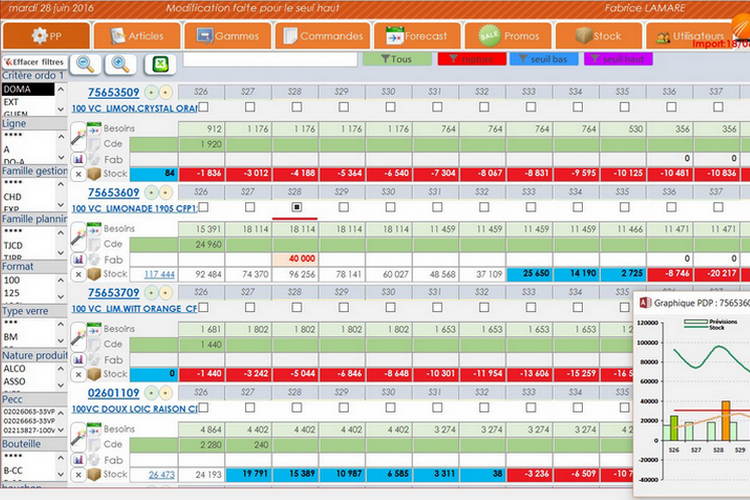Screen dimensions: 750x500
Task: Uncheck the S28 checkbox for article 75653609
Action: tap(295, 207)
